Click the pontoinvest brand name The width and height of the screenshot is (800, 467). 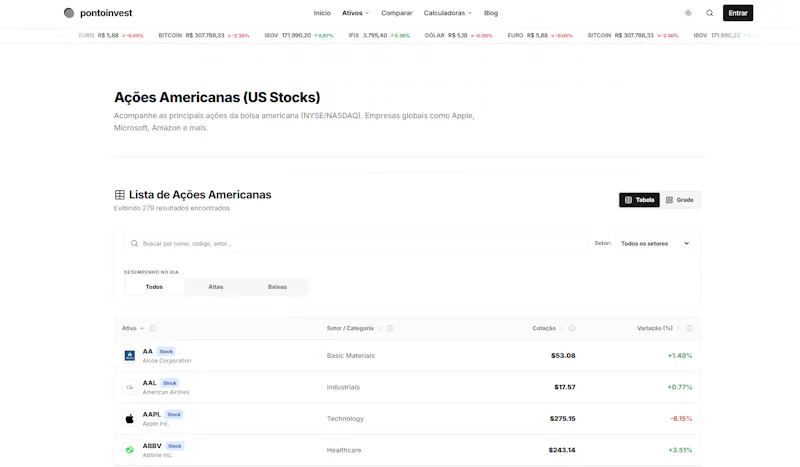(106, 13)
